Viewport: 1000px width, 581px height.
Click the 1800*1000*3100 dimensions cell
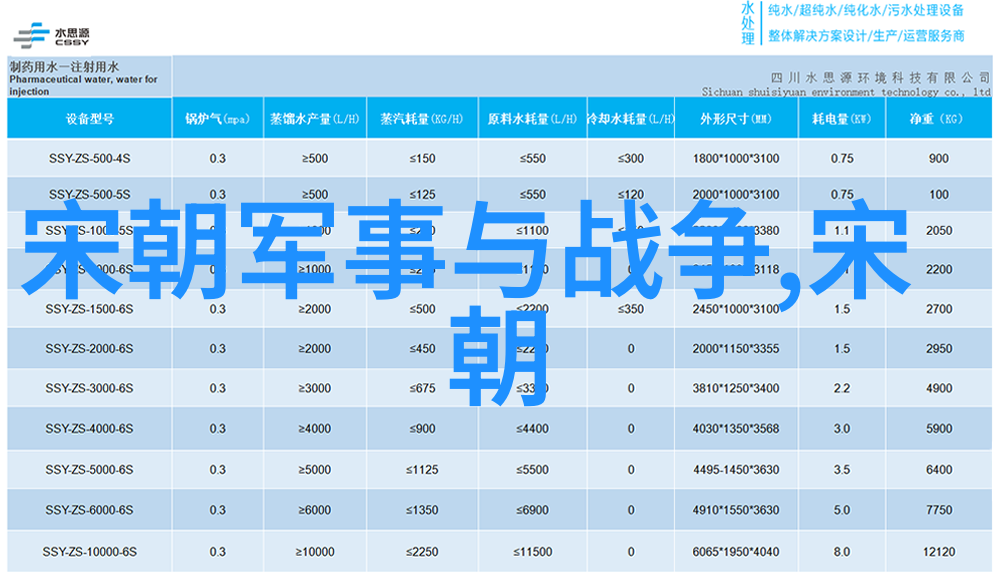coord(736,158)
